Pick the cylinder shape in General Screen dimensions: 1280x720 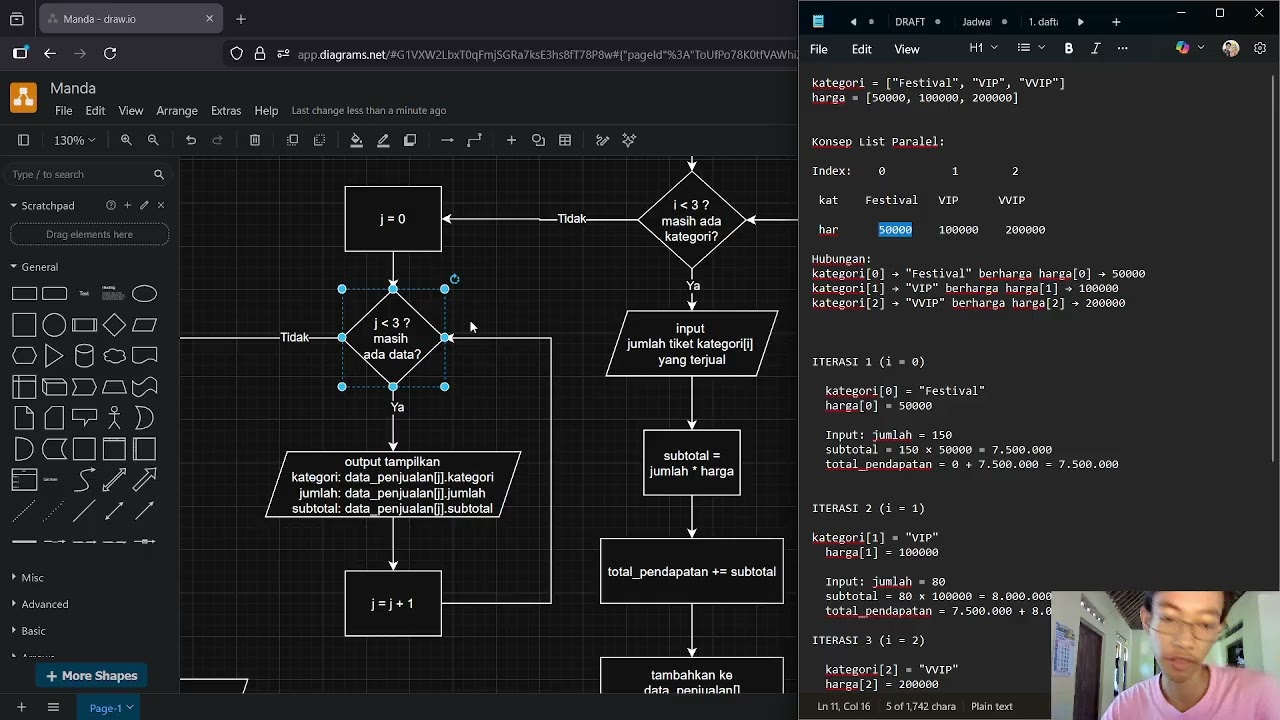pos(84,355)
